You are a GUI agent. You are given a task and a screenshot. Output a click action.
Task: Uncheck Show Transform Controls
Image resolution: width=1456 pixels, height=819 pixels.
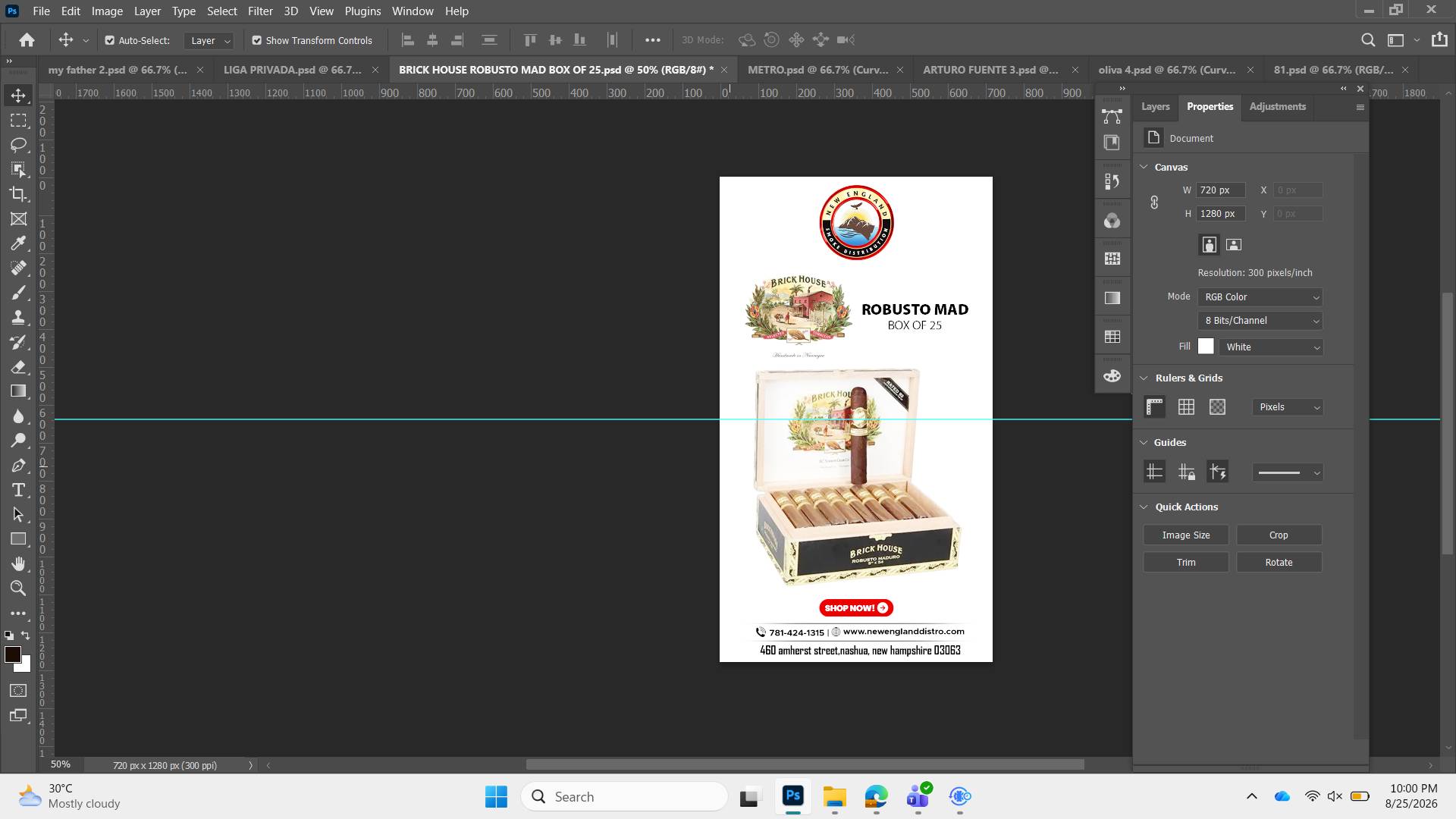coord(257,40)
